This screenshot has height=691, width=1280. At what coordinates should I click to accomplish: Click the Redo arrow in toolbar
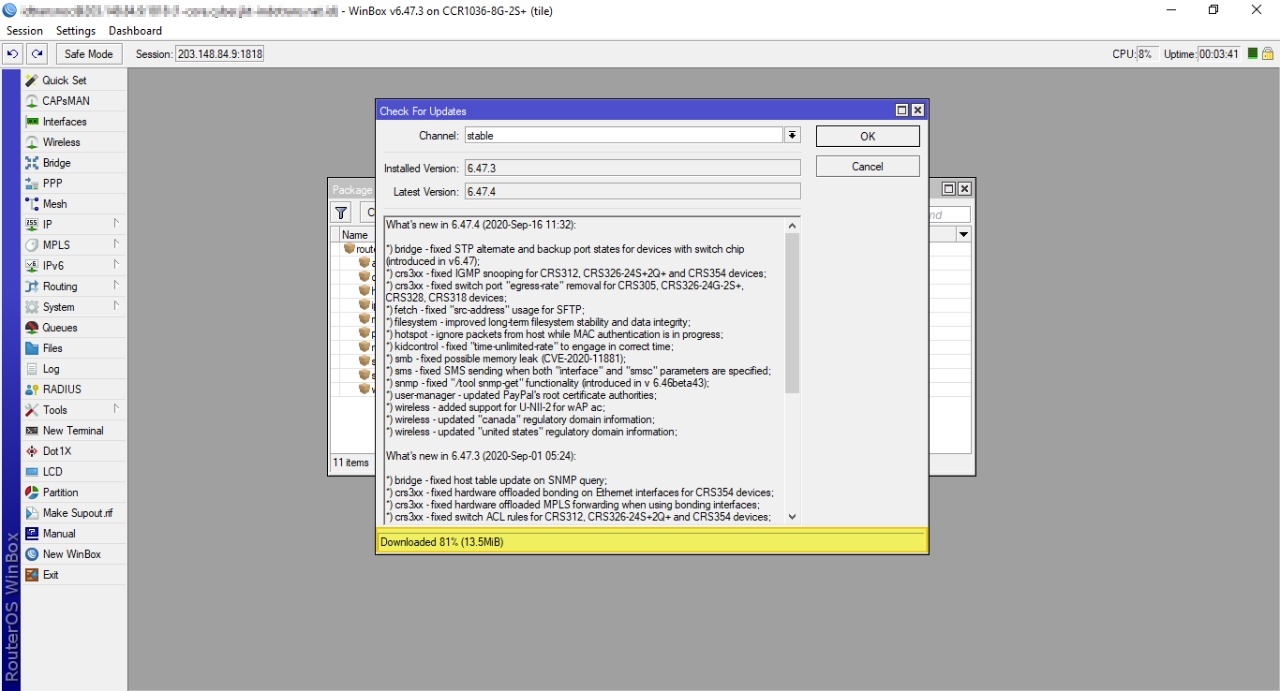click(x=37, y=54)
